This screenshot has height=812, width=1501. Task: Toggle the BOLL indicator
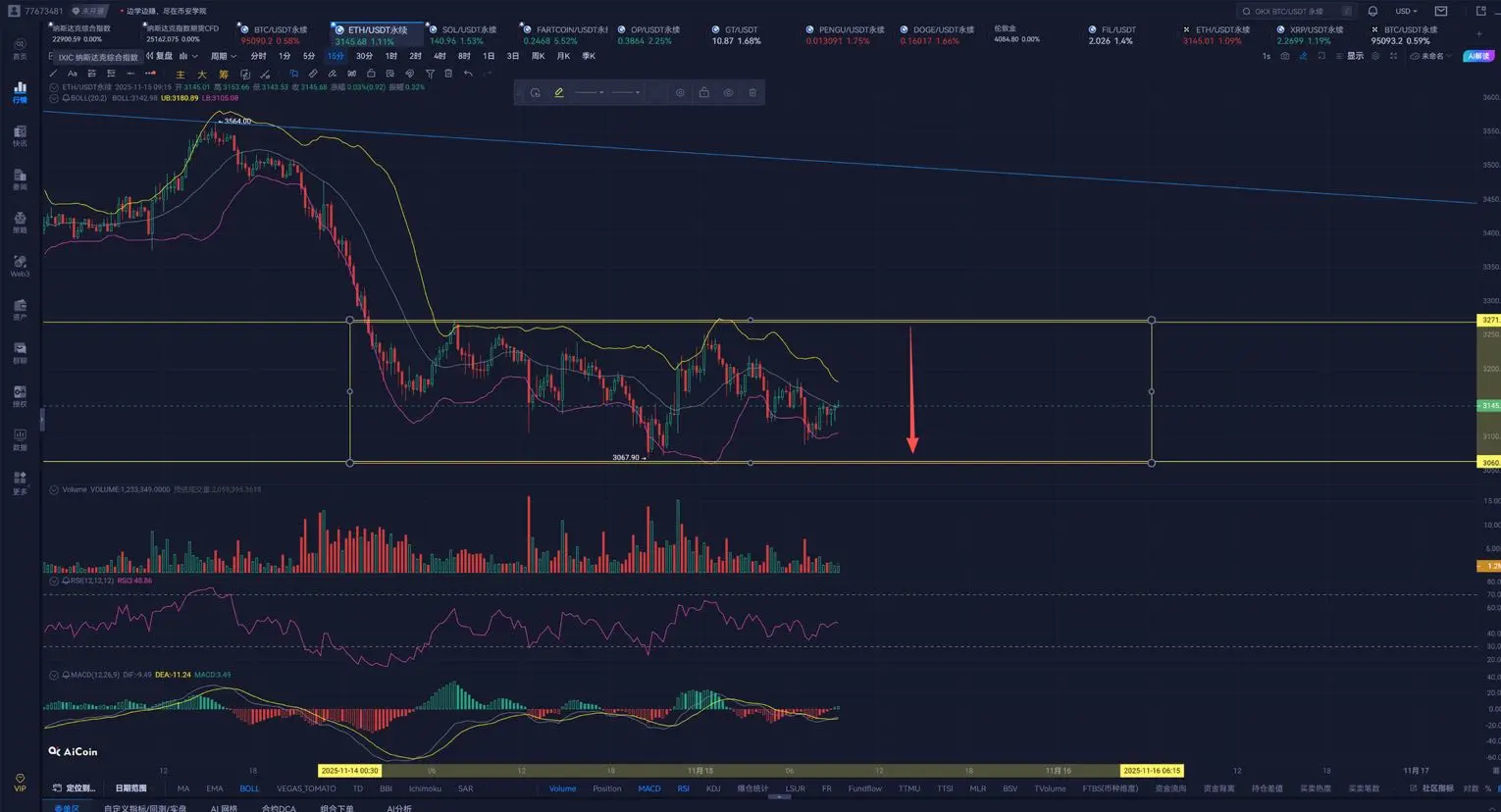249,788
